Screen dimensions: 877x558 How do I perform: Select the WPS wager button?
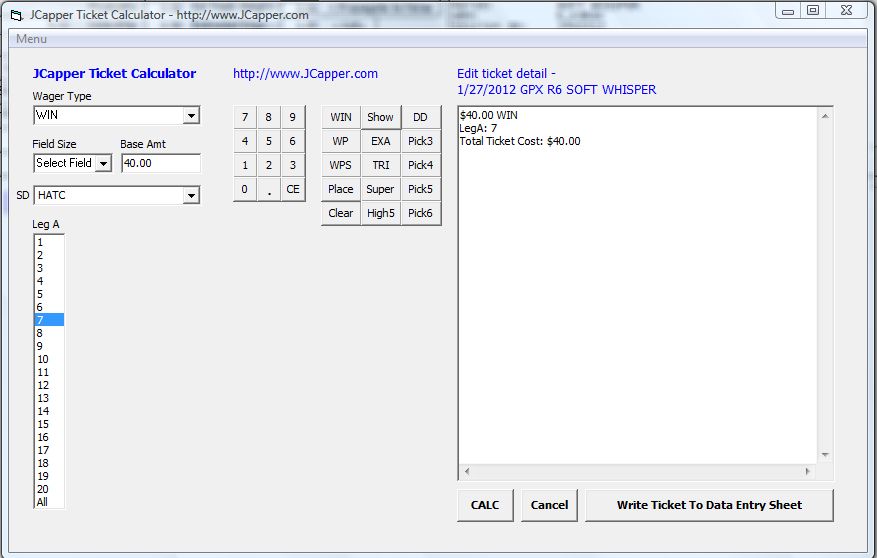[x=341, y=165]
